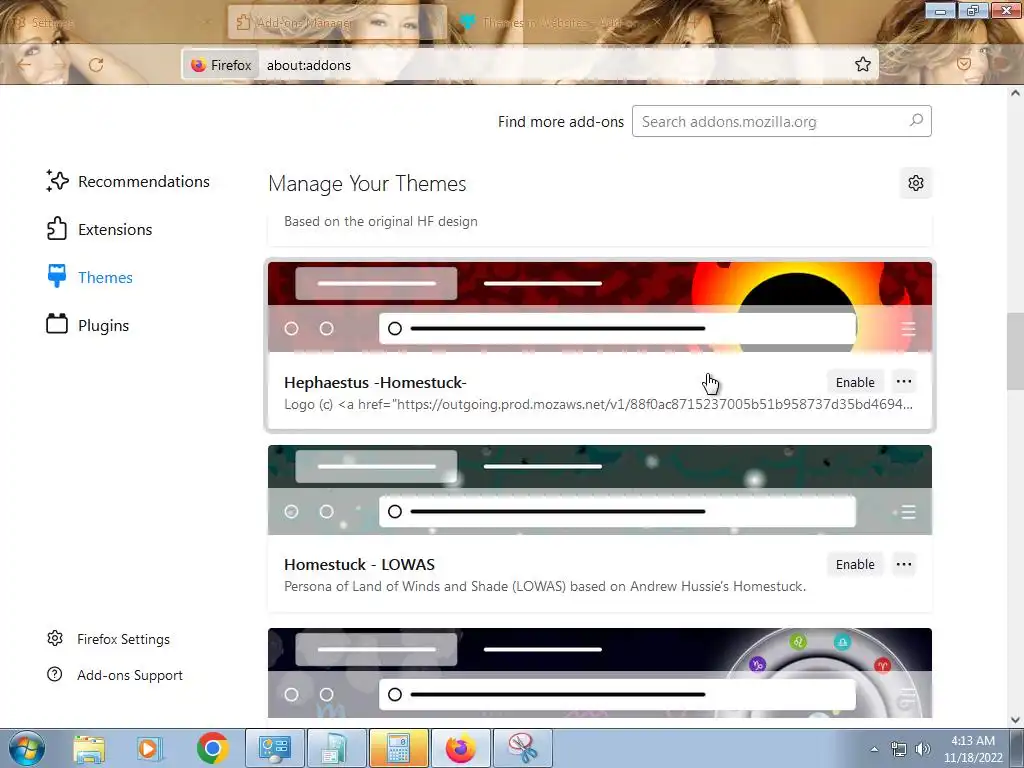Go back with the back arrow
This screenshot has width=1024, height=768.
click(x=24, y=65)
